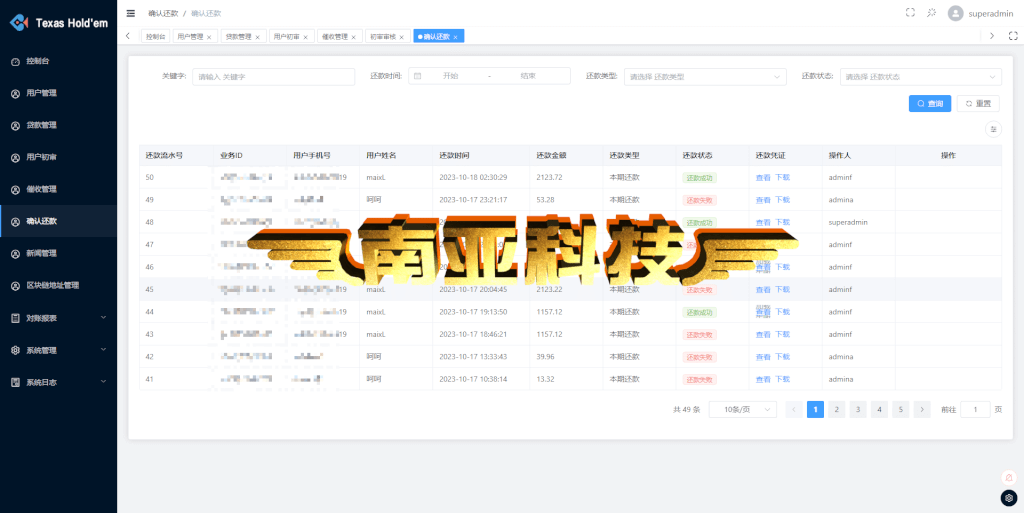Viewport: 1024px width, 513px height.
Task: Click the 关键字 input field
Action: pos(274,76)
